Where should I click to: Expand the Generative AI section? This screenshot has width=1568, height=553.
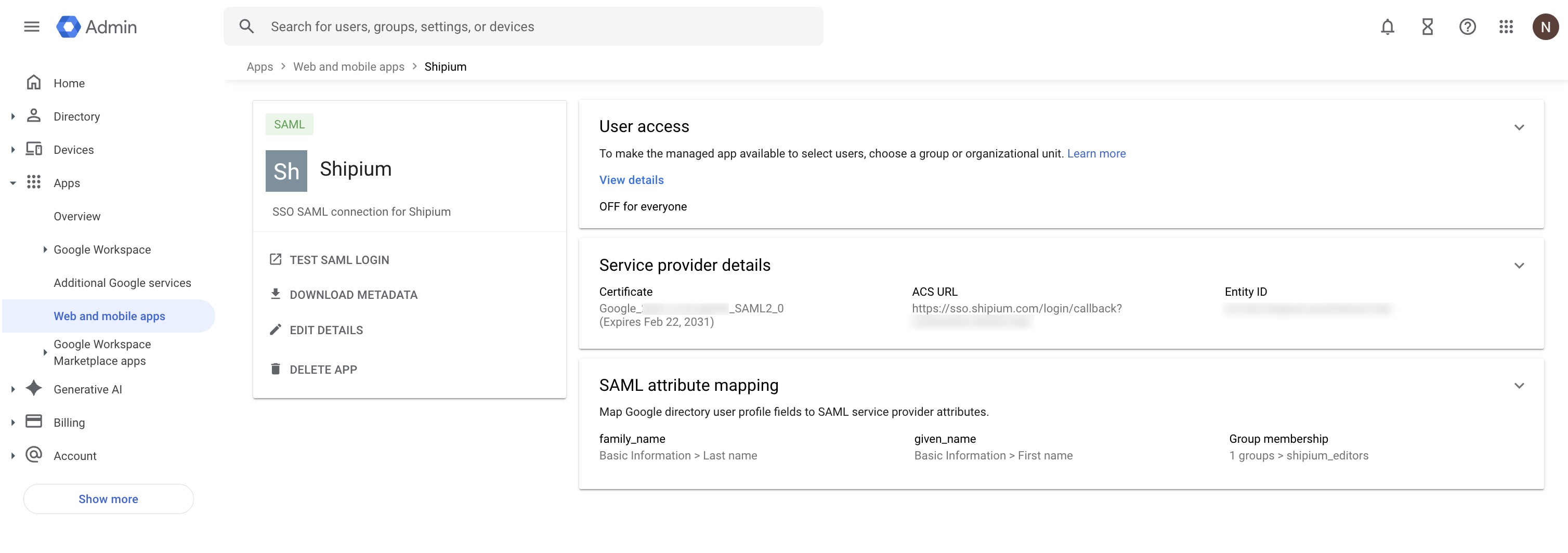coord(13,389)
